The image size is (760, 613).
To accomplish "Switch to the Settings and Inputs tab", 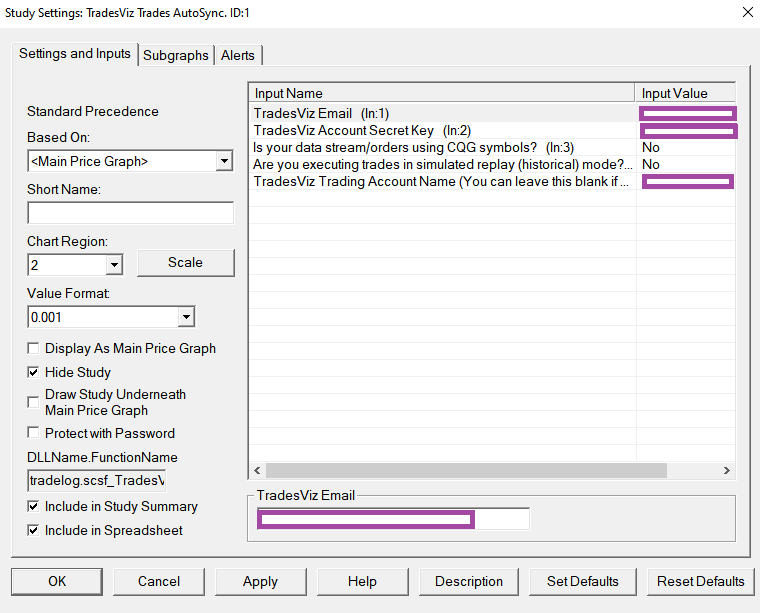I will [x=75, y=54].
